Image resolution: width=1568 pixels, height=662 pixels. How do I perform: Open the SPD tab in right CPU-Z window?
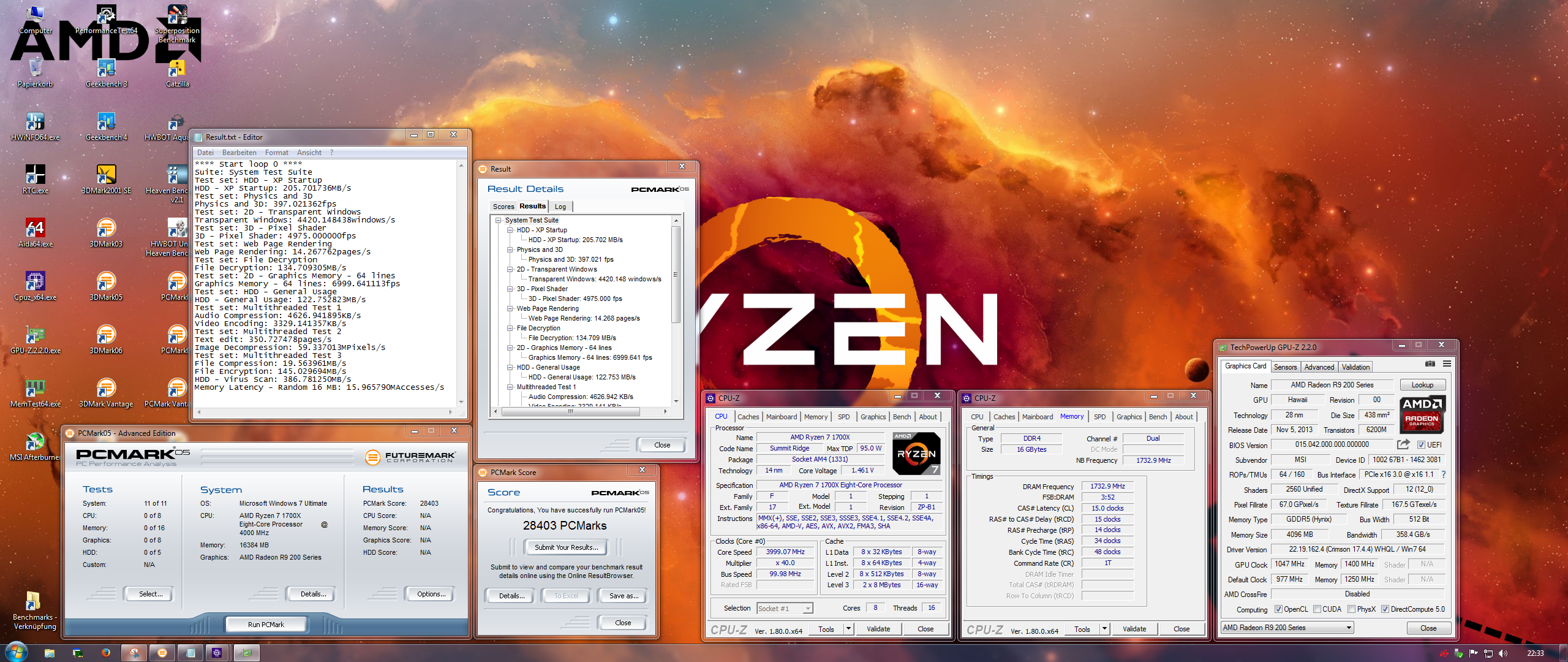(x=1100, y=417)
